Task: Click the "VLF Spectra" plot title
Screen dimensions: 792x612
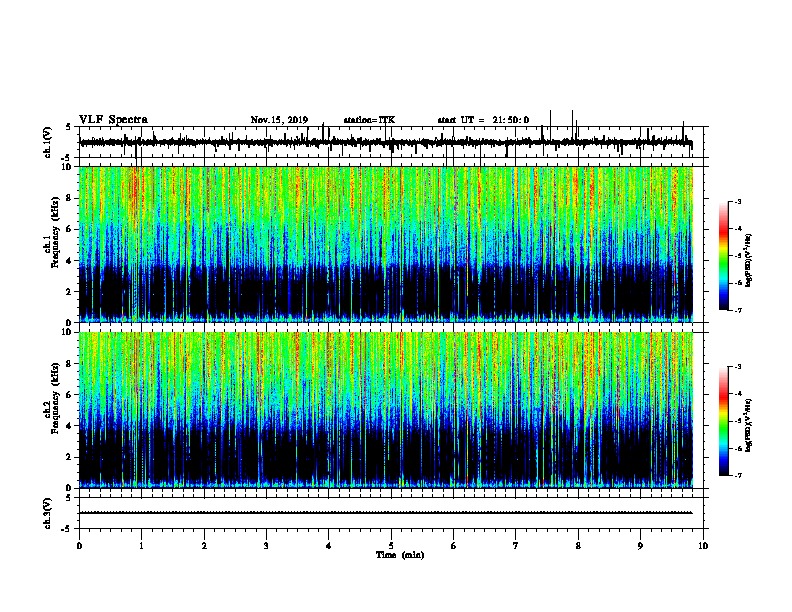Action: (x=113, y=120)
